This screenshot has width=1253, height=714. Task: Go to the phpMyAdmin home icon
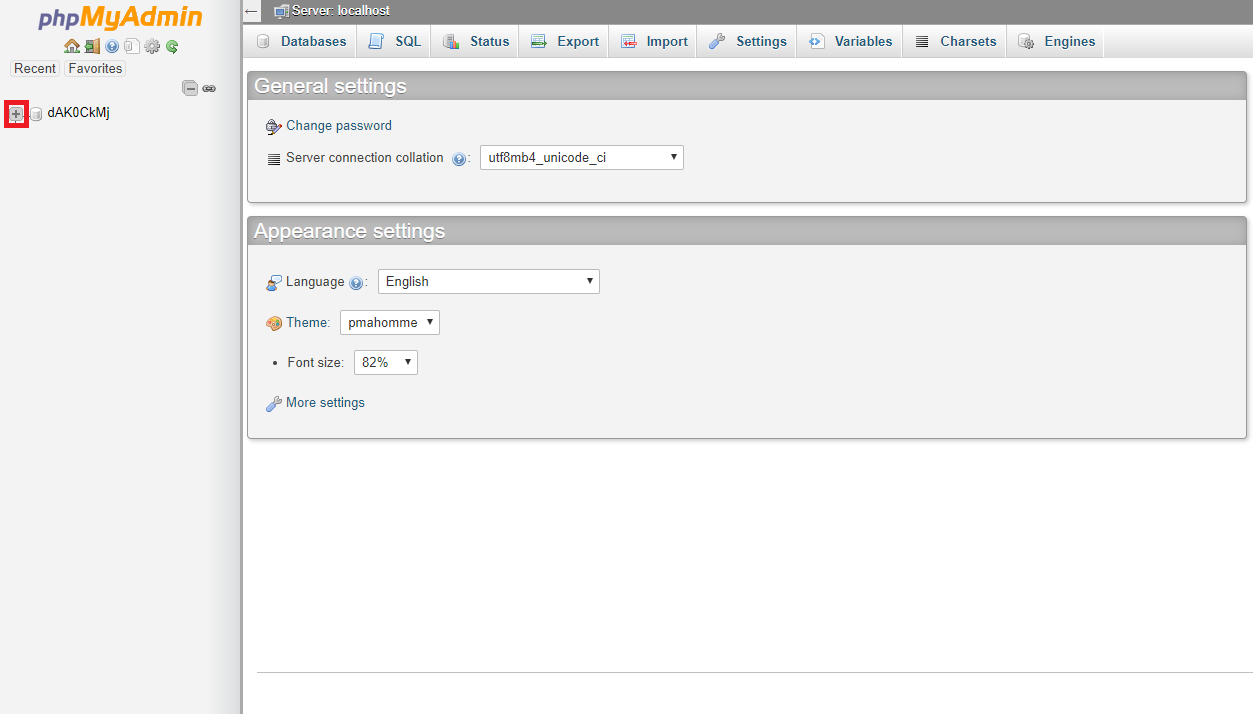click(71, 46)
